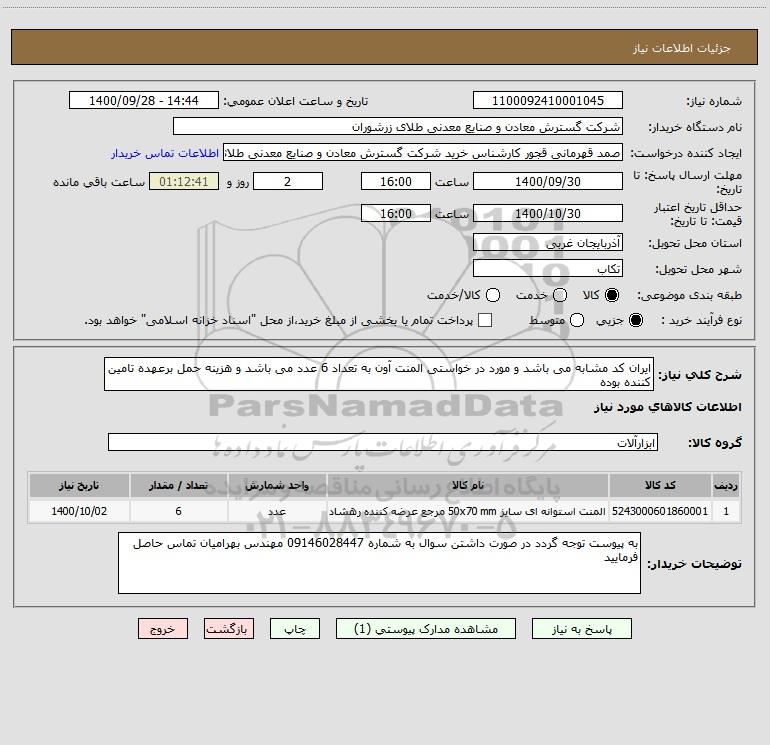Click the page header جزئیات اطلاعات نیاز

(x=682, y=48)
